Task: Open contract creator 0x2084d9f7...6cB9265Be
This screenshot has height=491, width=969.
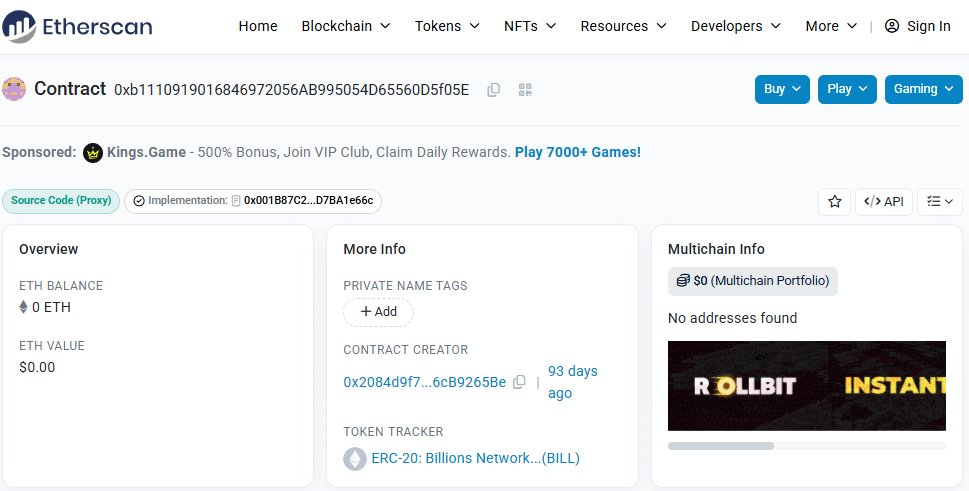Action: click(425, 382)
